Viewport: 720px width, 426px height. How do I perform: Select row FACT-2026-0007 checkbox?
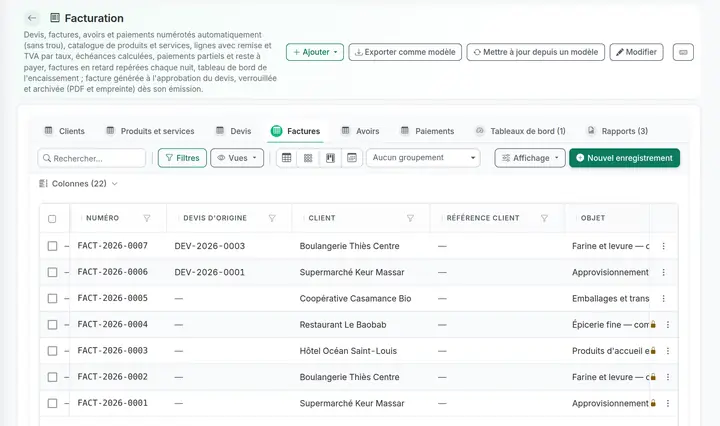(52, 246)
